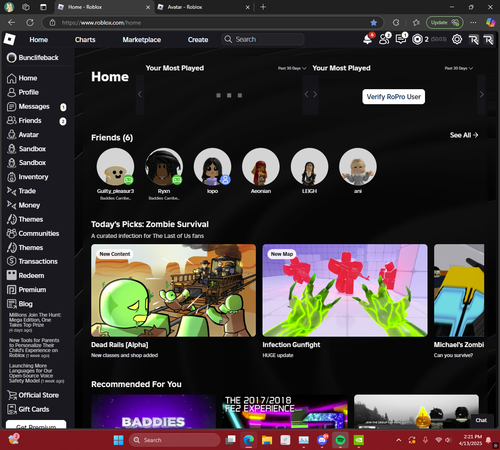The image size is (500, 450).
Task: Open Friends in the sidebar
Action: tap(24, 120)
